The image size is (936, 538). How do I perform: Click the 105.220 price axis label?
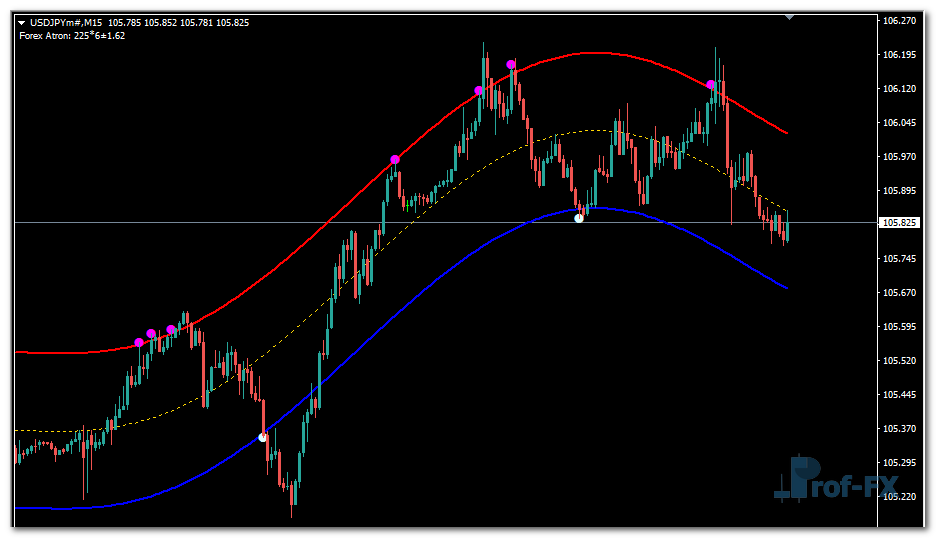pos(900,496)
